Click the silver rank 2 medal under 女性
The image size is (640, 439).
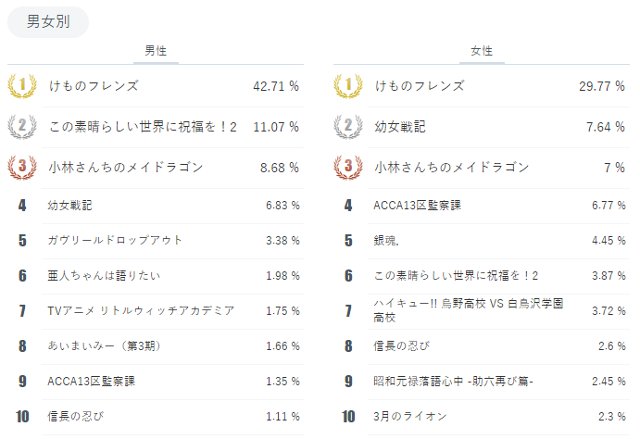(348, 127)
